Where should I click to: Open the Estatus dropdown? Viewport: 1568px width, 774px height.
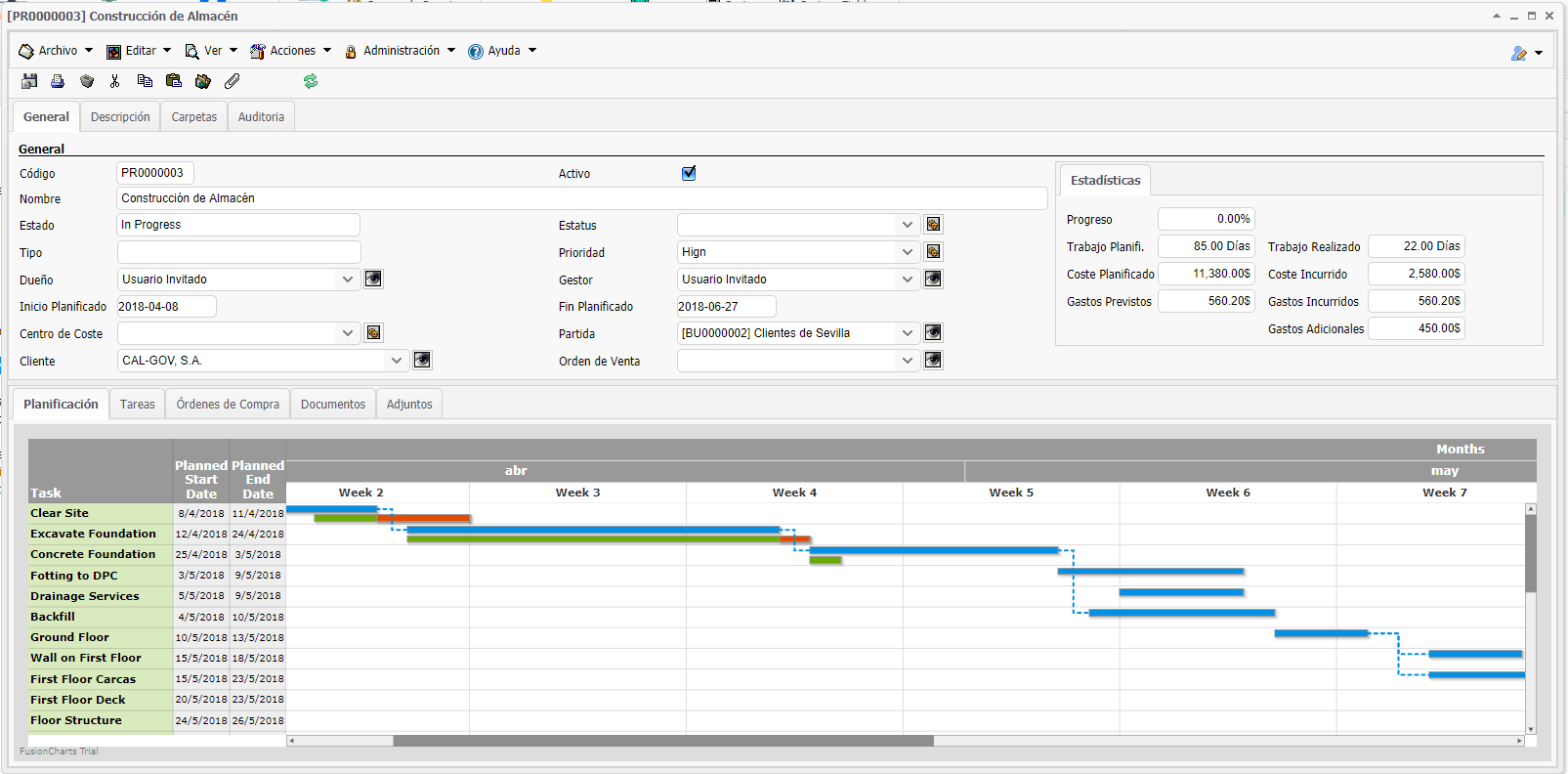pyautogui.click(x=908, y=225)
